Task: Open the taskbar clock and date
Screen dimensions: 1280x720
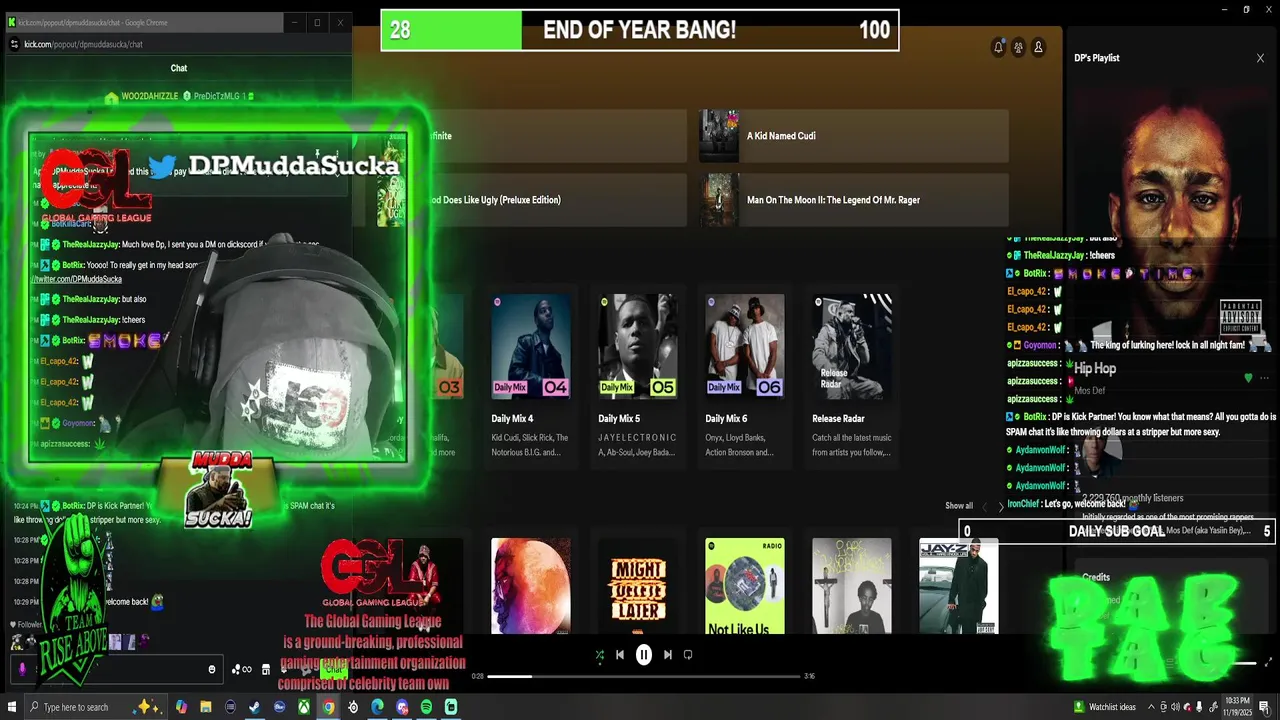Action: tap(1237, 707)
